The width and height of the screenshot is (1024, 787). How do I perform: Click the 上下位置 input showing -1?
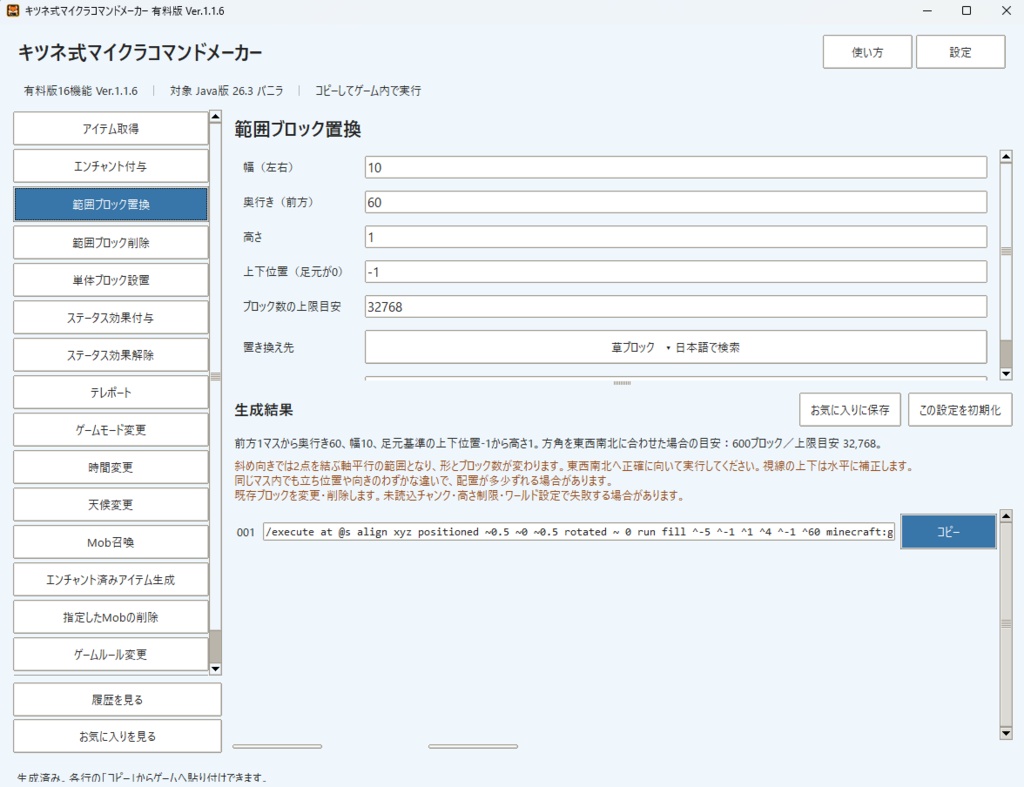(676, 272)
